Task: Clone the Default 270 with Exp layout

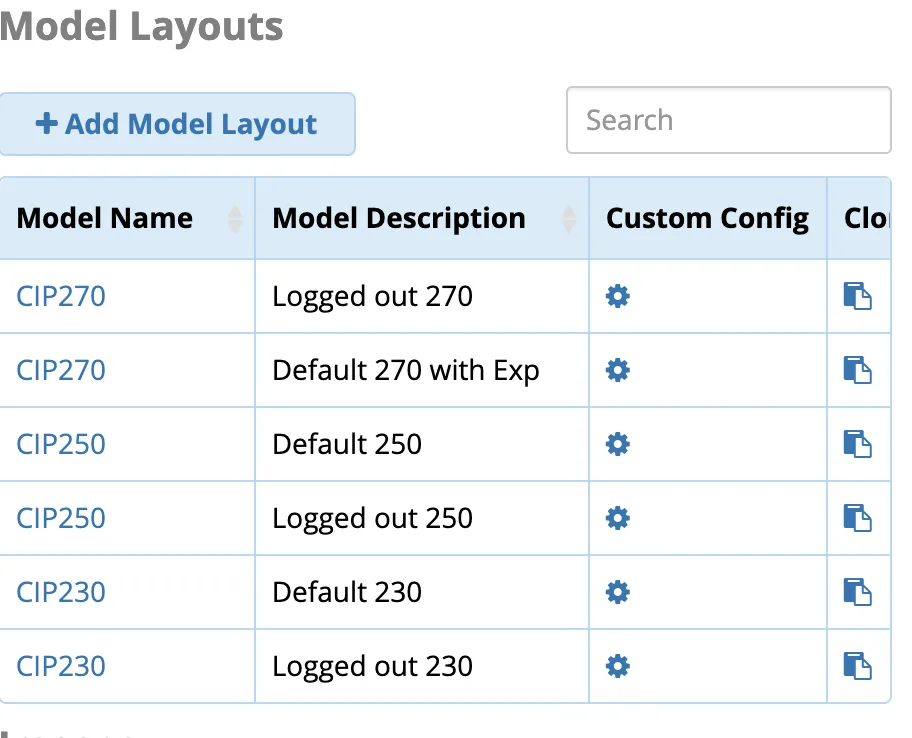Action: pyautogui.click(x=857, y=370)
